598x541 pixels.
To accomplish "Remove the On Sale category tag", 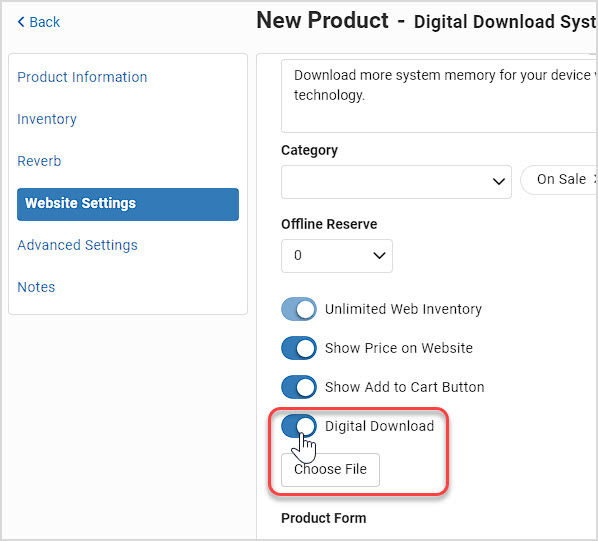I will coord(595,179).
